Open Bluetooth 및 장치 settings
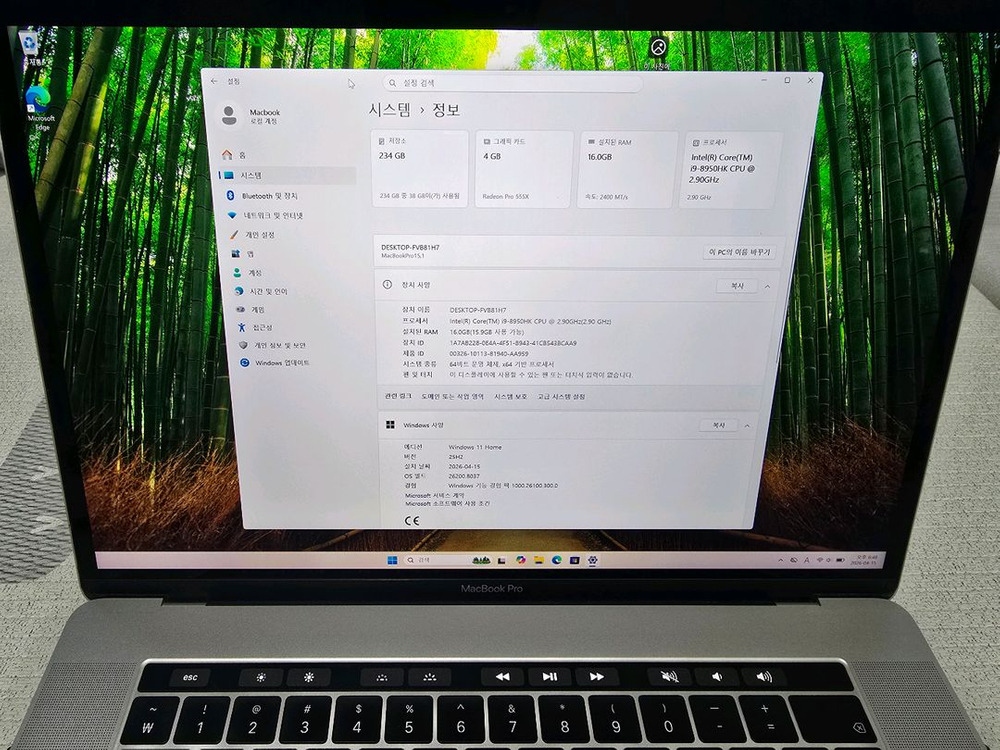This screenshot has width=1000, height=750. pyautogui.click(x=268, y=196)
